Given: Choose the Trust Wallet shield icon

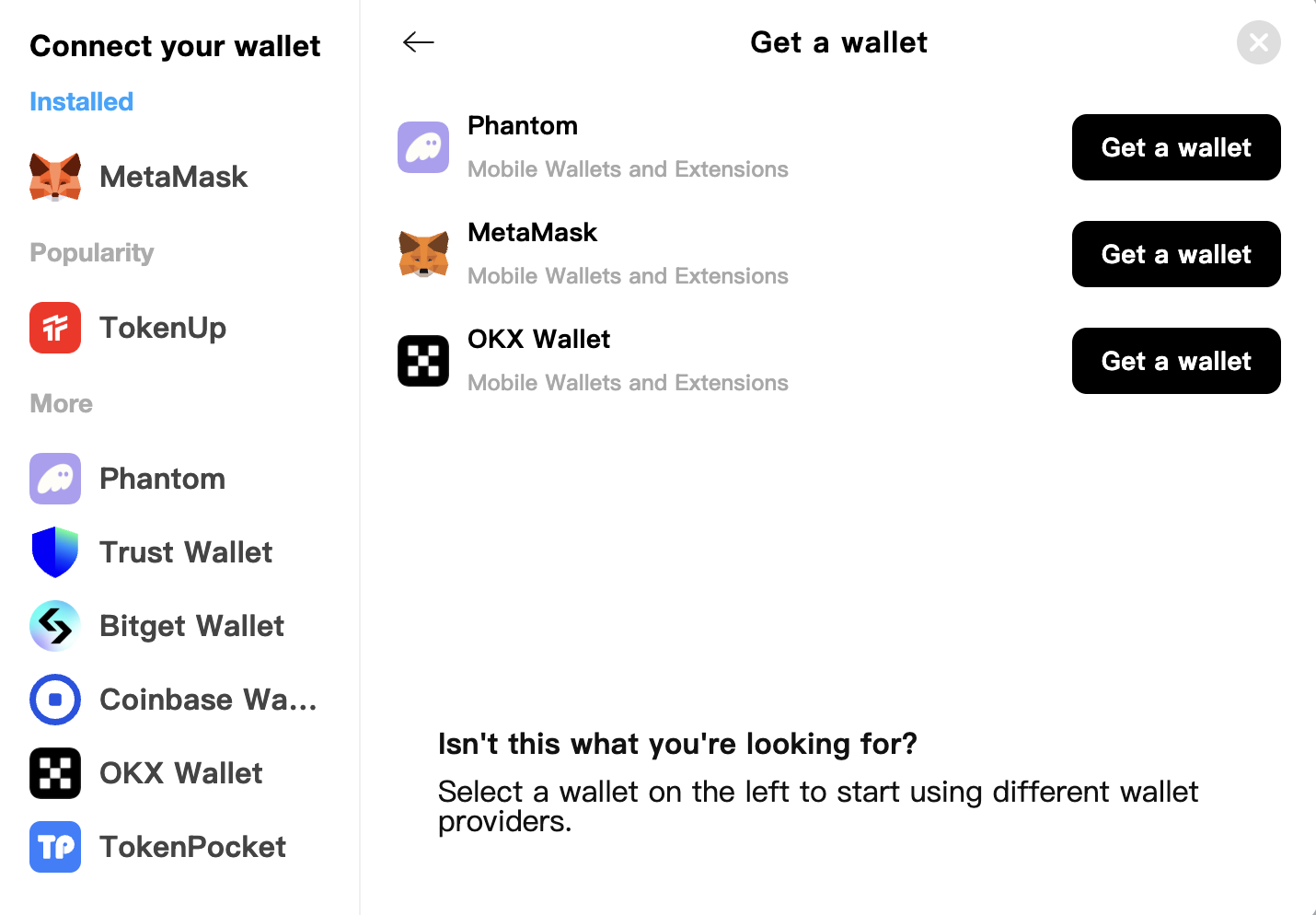Looking at the screenshot, I should click(x=55, y=552).
